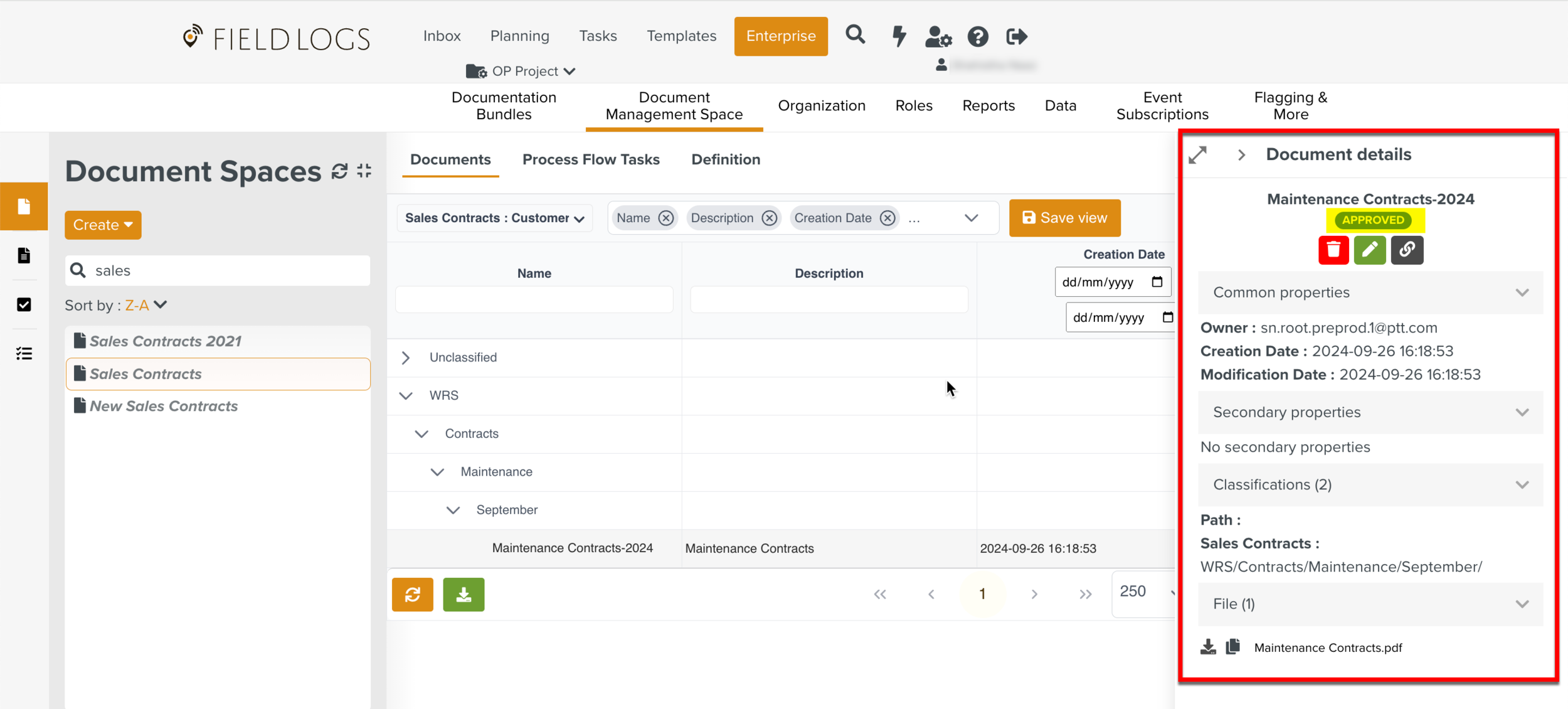
Task: Open the checkbox tasks sidebar icon
Action: tap(24, 304)
